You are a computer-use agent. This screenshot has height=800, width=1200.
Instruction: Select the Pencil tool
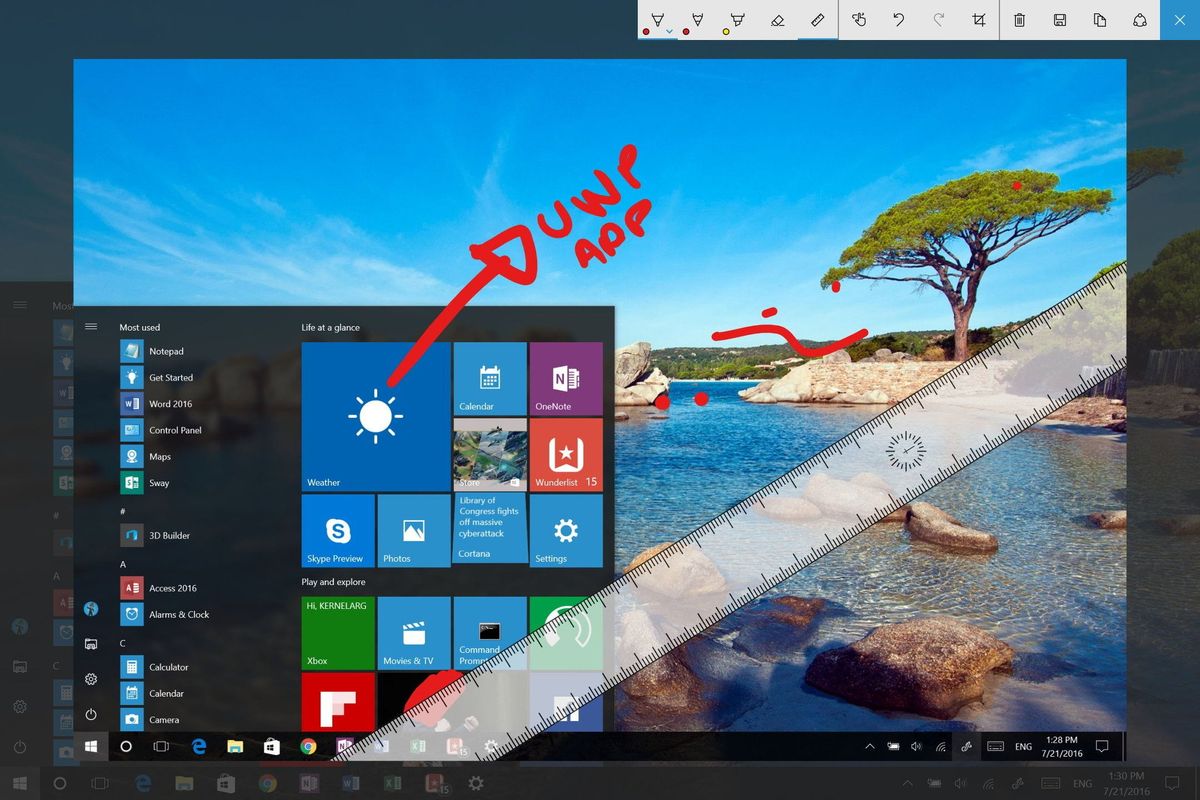pos(697,18)
